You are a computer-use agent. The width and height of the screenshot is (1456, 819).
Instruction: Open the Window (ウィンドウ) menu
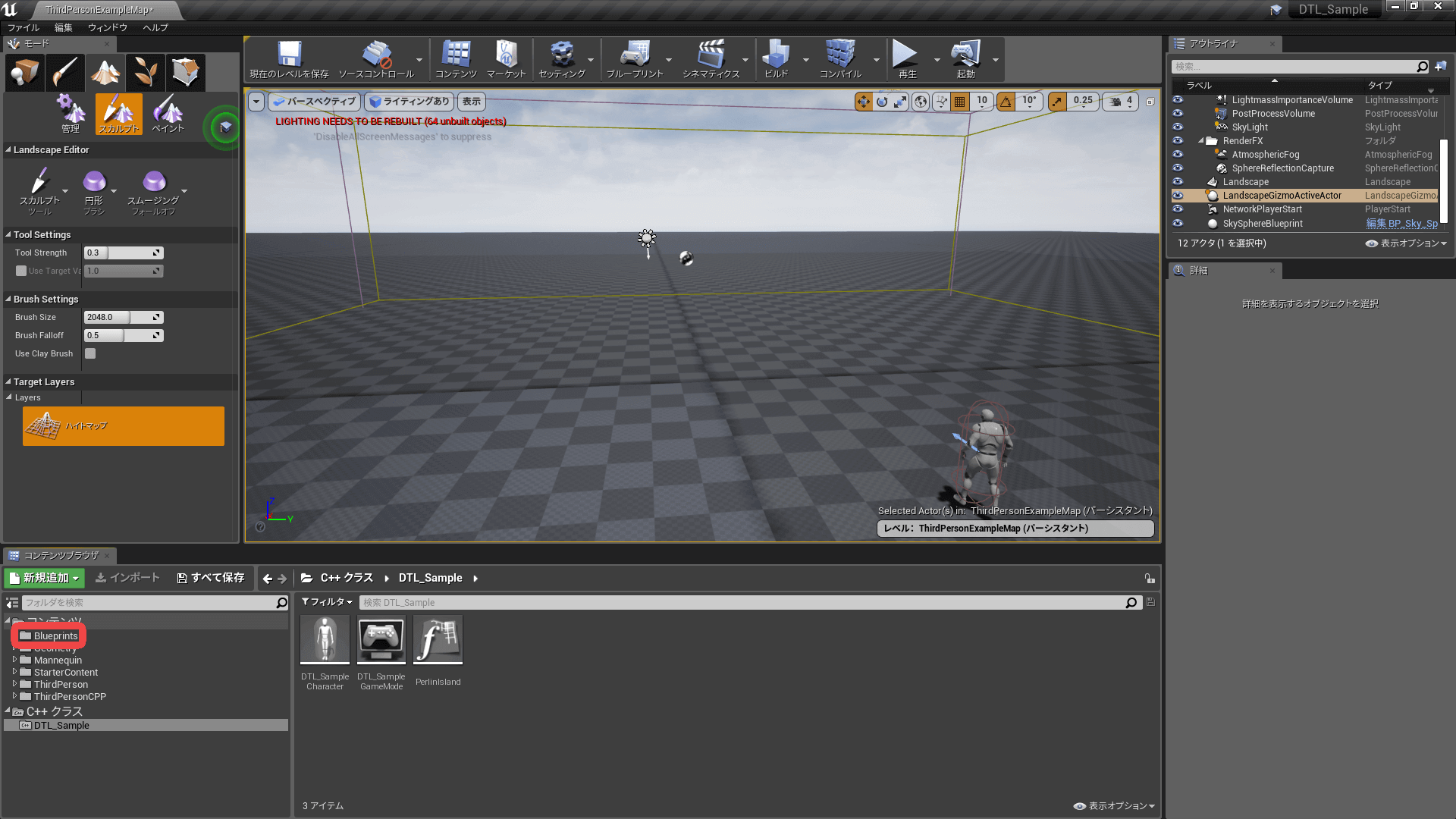[x=108, y=27]
